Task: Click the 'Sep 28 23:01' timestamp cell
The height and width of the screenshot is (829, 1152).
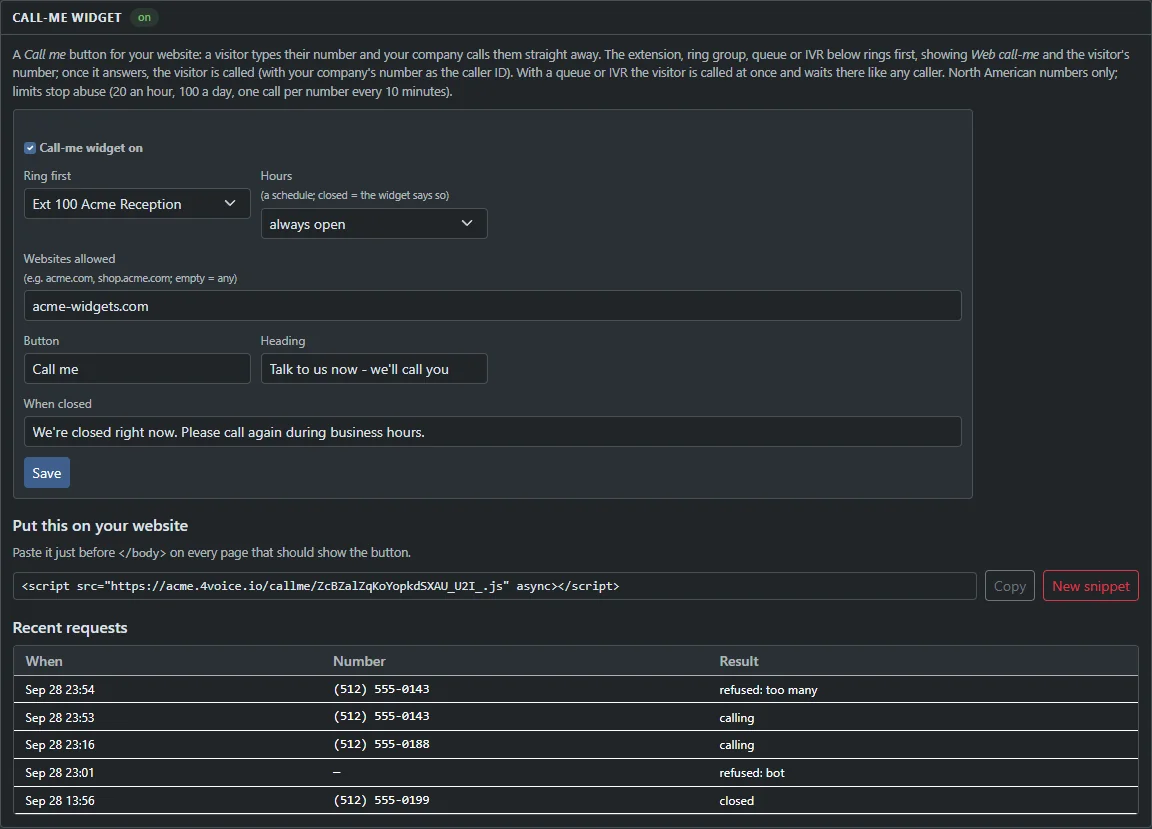Action: click(x=60, y=772)
